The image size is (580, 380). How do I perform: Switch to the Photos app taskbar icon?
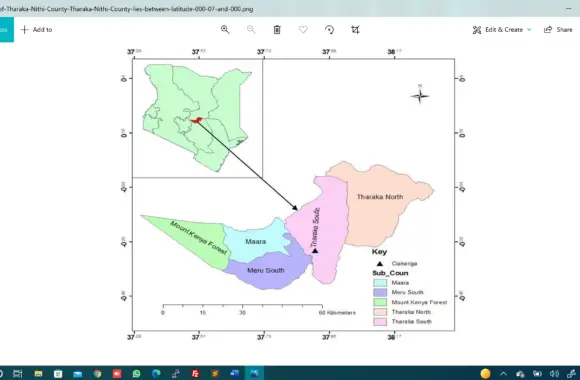(x=254, y=374)
